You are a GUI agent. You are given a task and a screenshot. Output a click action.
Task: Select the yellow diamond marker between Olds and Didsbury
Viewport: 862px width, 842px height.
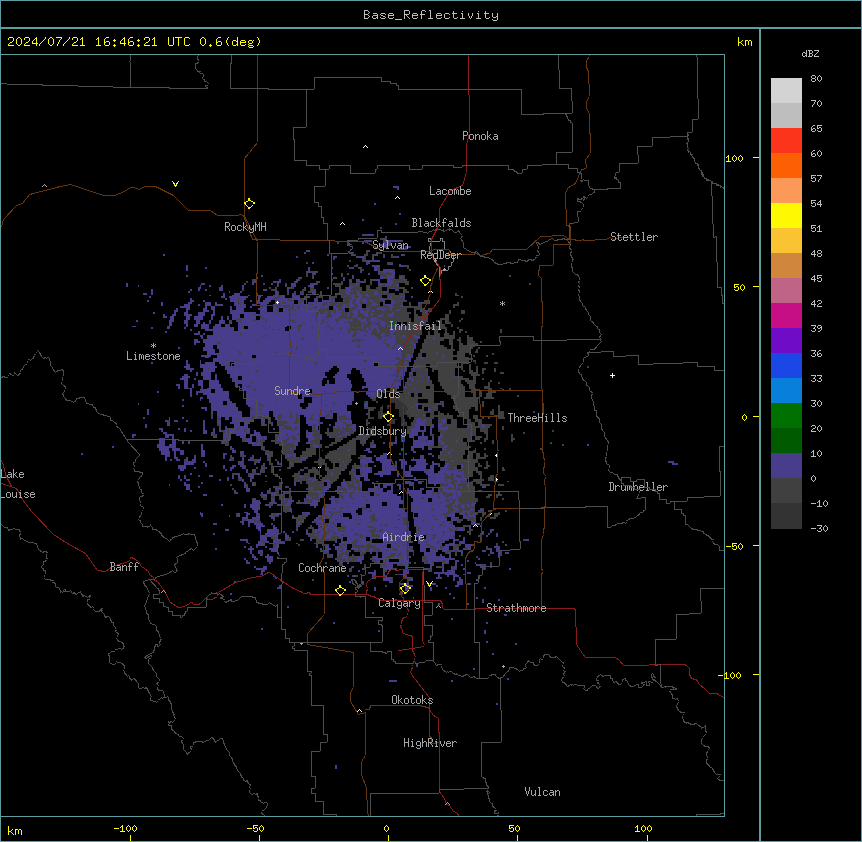[x=388, y=417]
